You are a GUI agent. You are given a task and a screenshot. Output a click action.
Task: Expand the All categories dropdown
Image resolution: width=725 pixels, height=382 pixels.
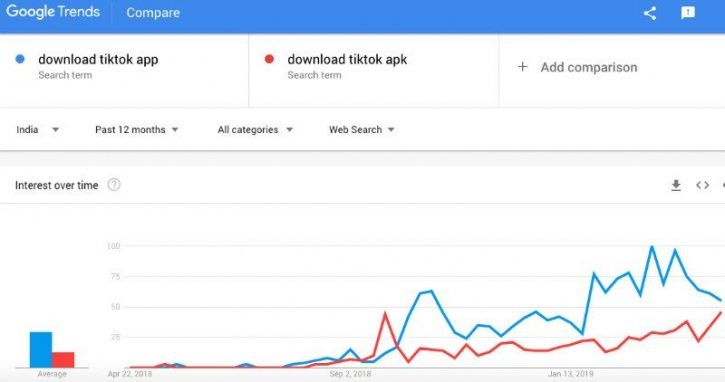click(x=255, y=129)
